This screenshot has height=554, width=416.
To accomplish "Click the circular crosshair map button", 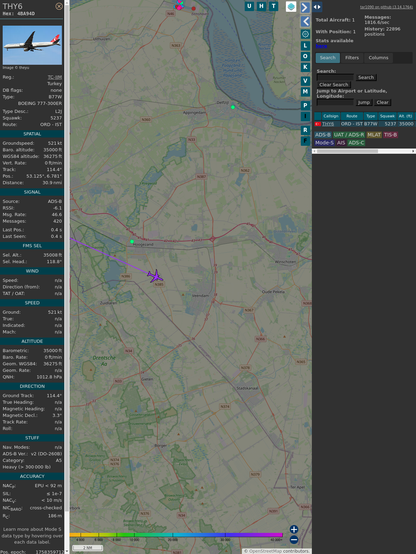I will [x=305, y=34].
